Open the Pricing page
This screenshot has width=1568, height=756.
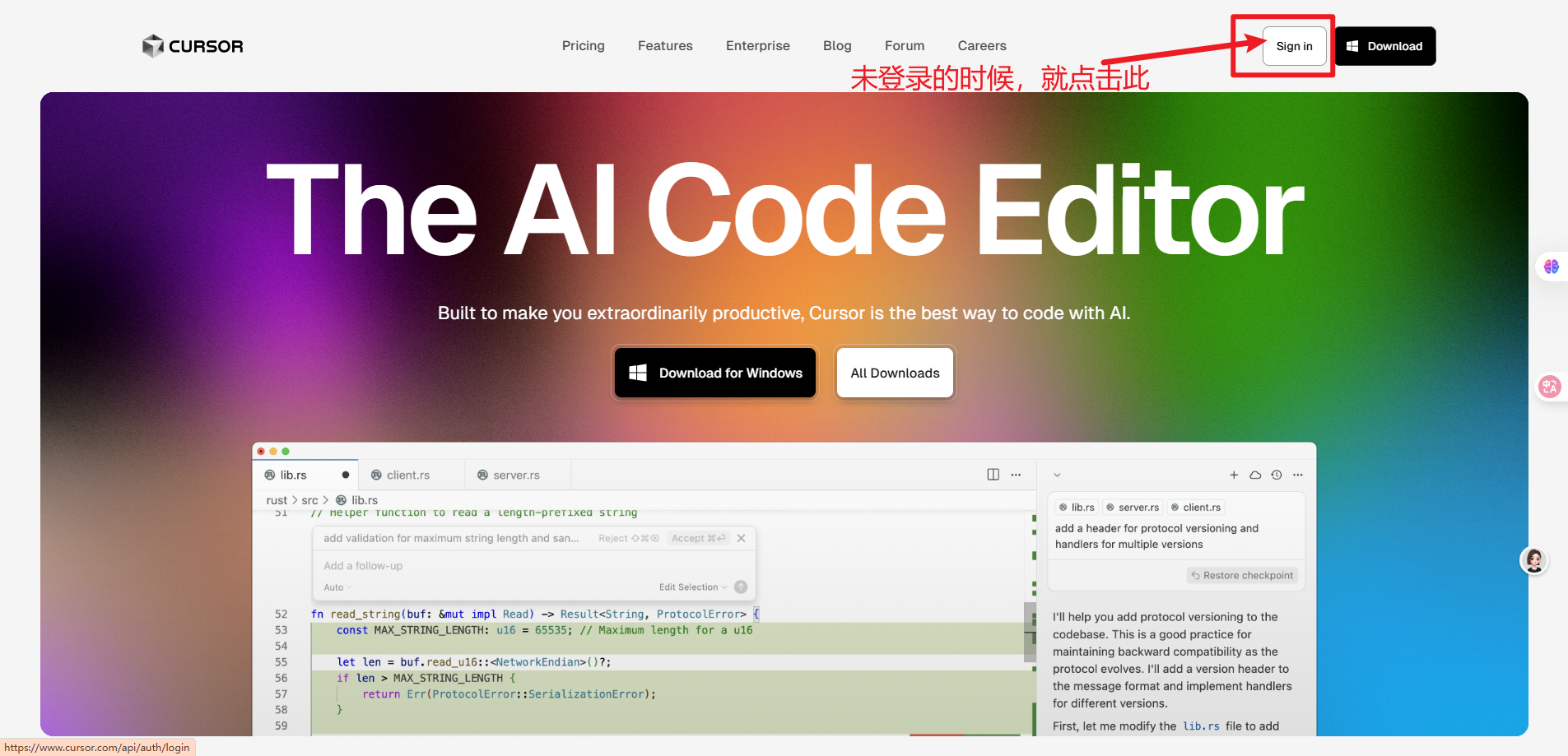click(584, 46)
